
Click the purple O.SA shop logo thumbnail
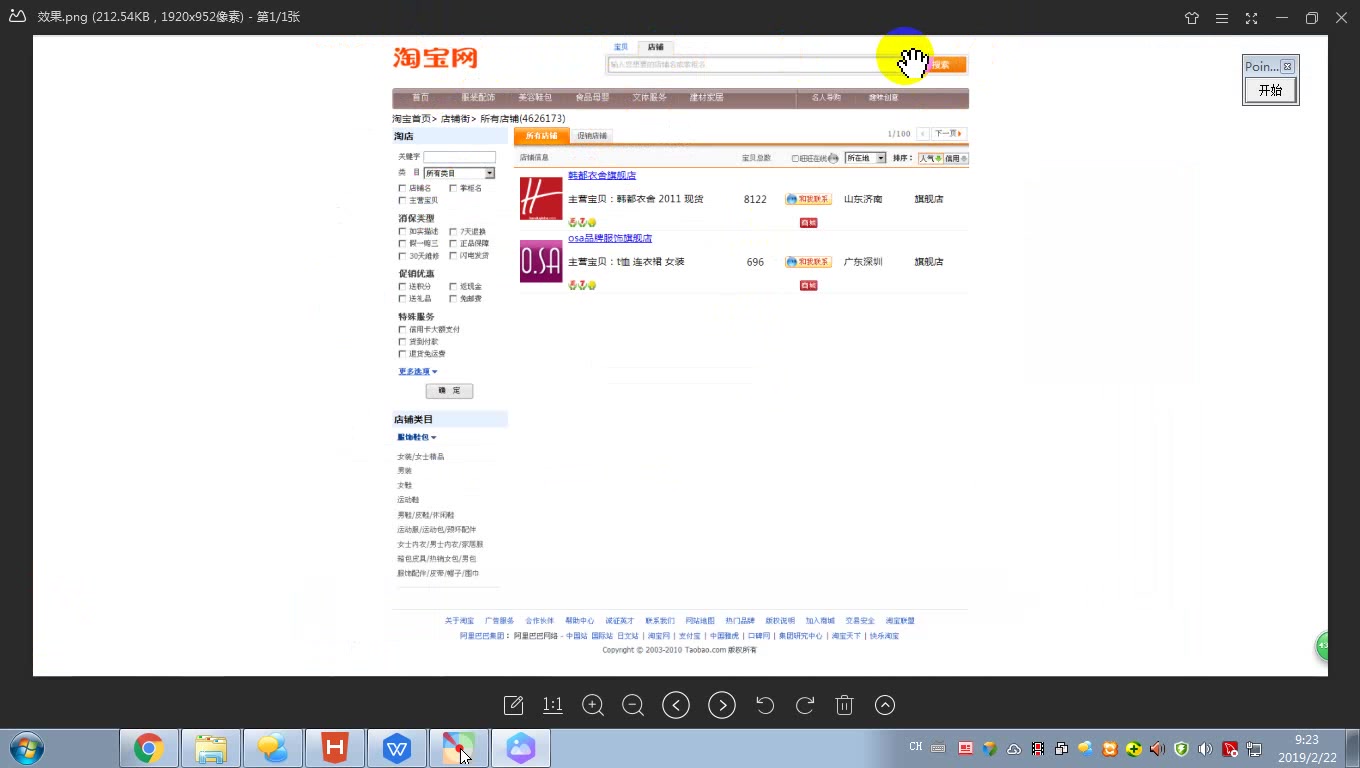point(541,261)
